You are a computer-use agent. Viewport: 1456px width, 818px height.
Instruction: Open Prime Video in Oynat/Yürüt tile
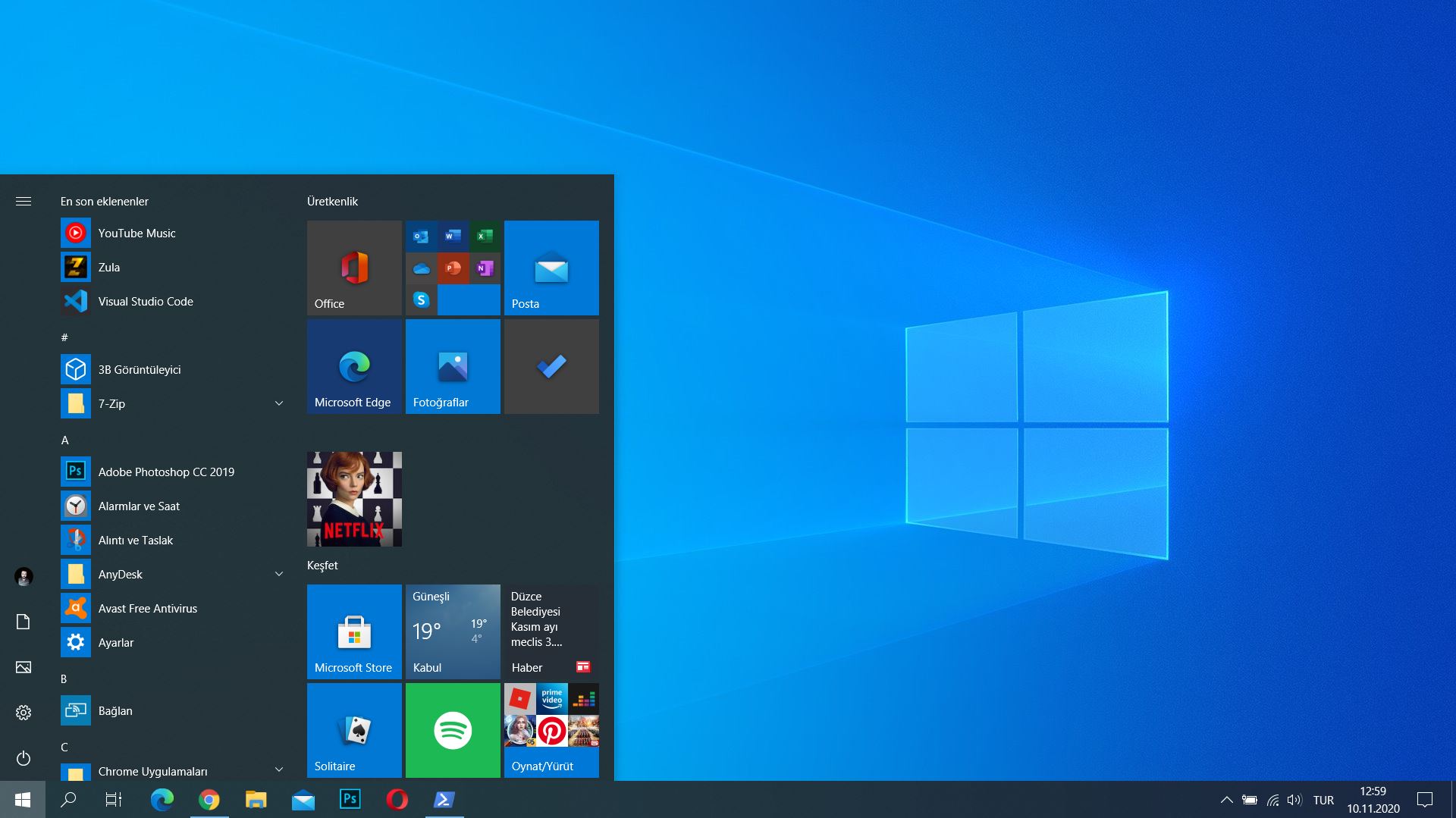coord(552,698)
